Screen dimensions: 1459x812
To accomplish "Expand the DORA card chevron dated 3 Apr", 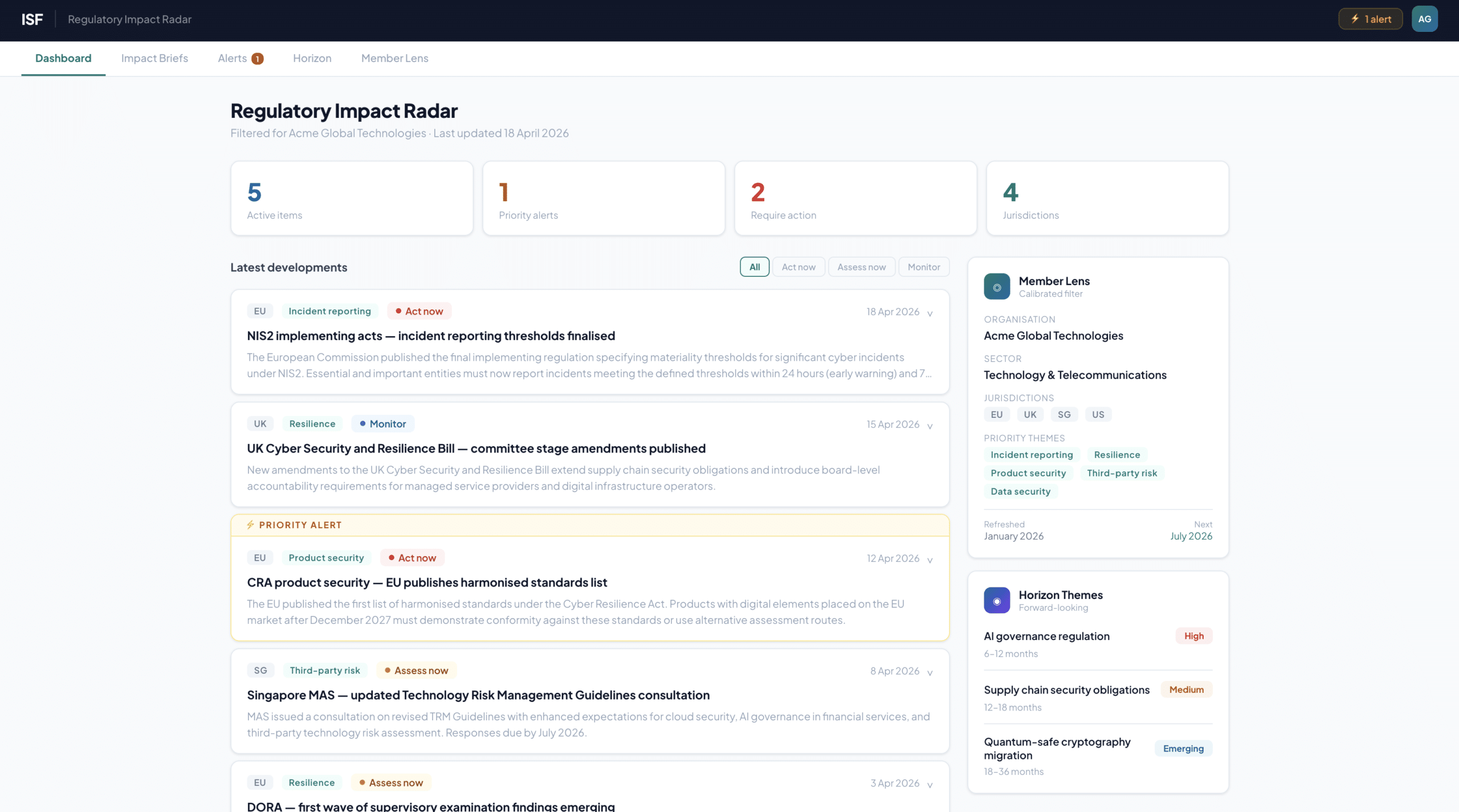I will click(930, 785).
